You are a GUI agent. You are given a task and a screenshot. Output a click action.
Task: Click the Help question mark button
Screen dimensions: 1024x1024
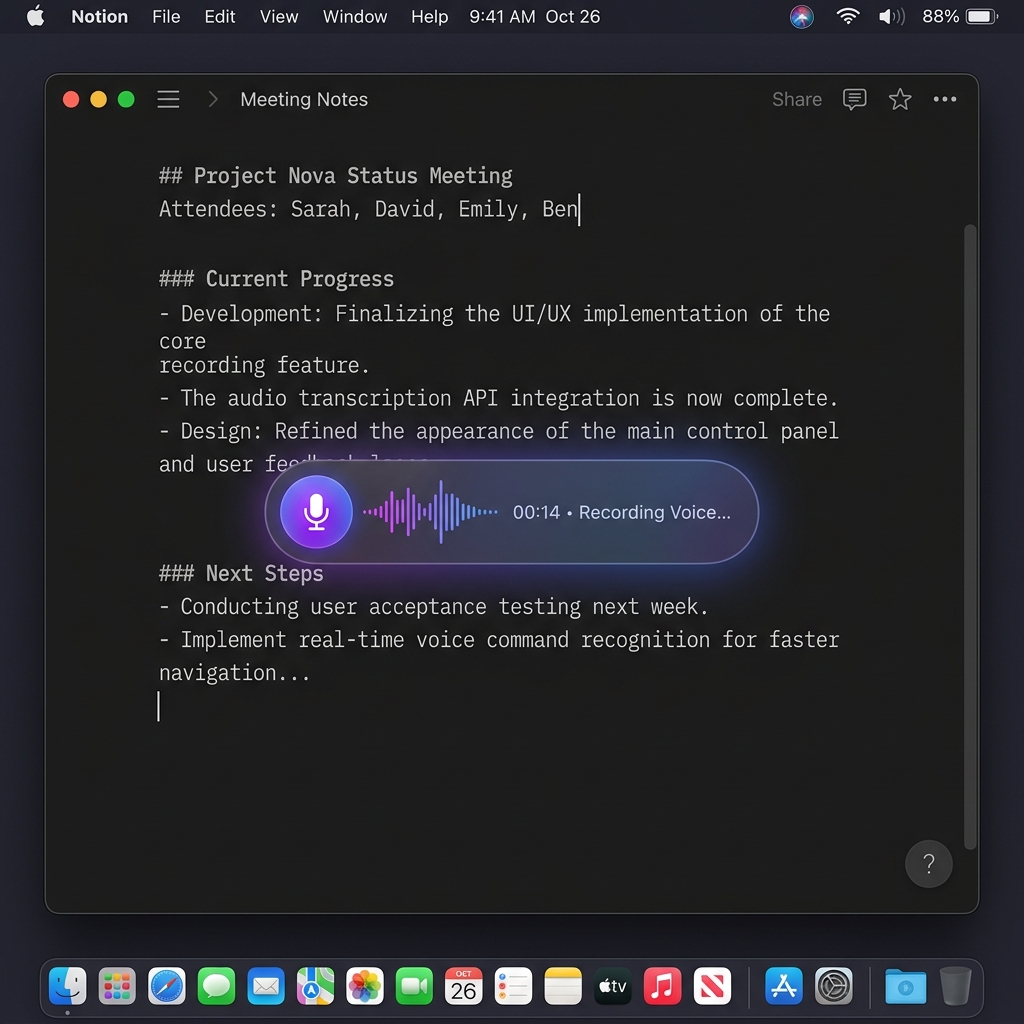point(929,864)
